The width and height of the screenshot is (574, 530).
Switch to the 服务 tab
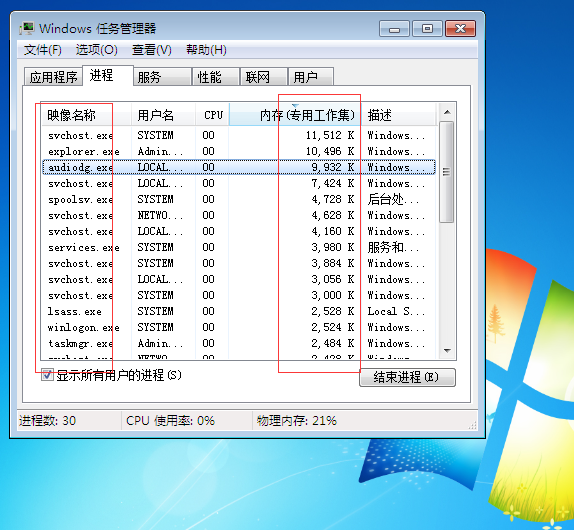(x=163, y=77)
